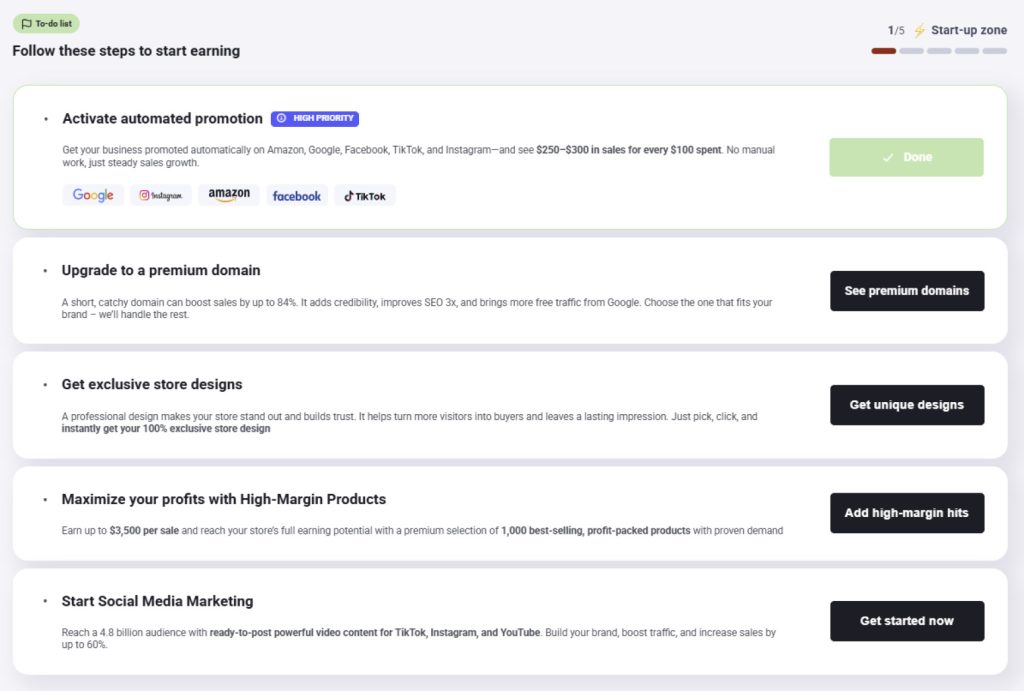Click the Facebook logo chip
The image size is (1024, 691).
tap(296, 195)
